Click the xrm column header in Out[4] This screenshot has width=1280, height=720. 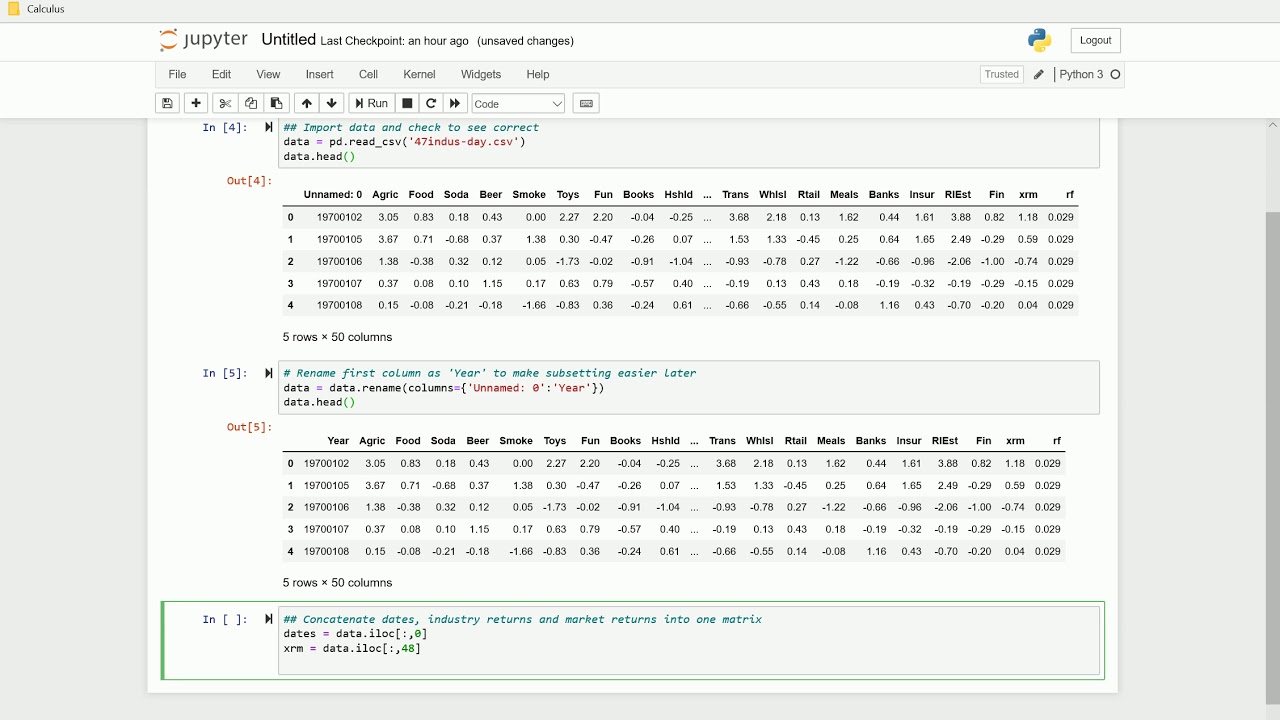point(1028,195)
